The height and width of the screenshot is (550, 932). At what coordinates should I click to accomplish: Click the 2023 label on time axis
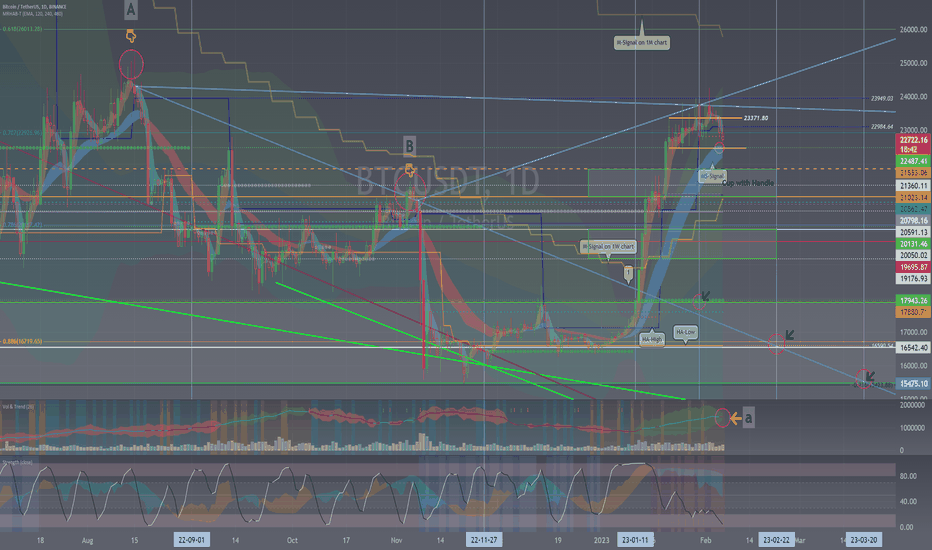click(602, 540)
